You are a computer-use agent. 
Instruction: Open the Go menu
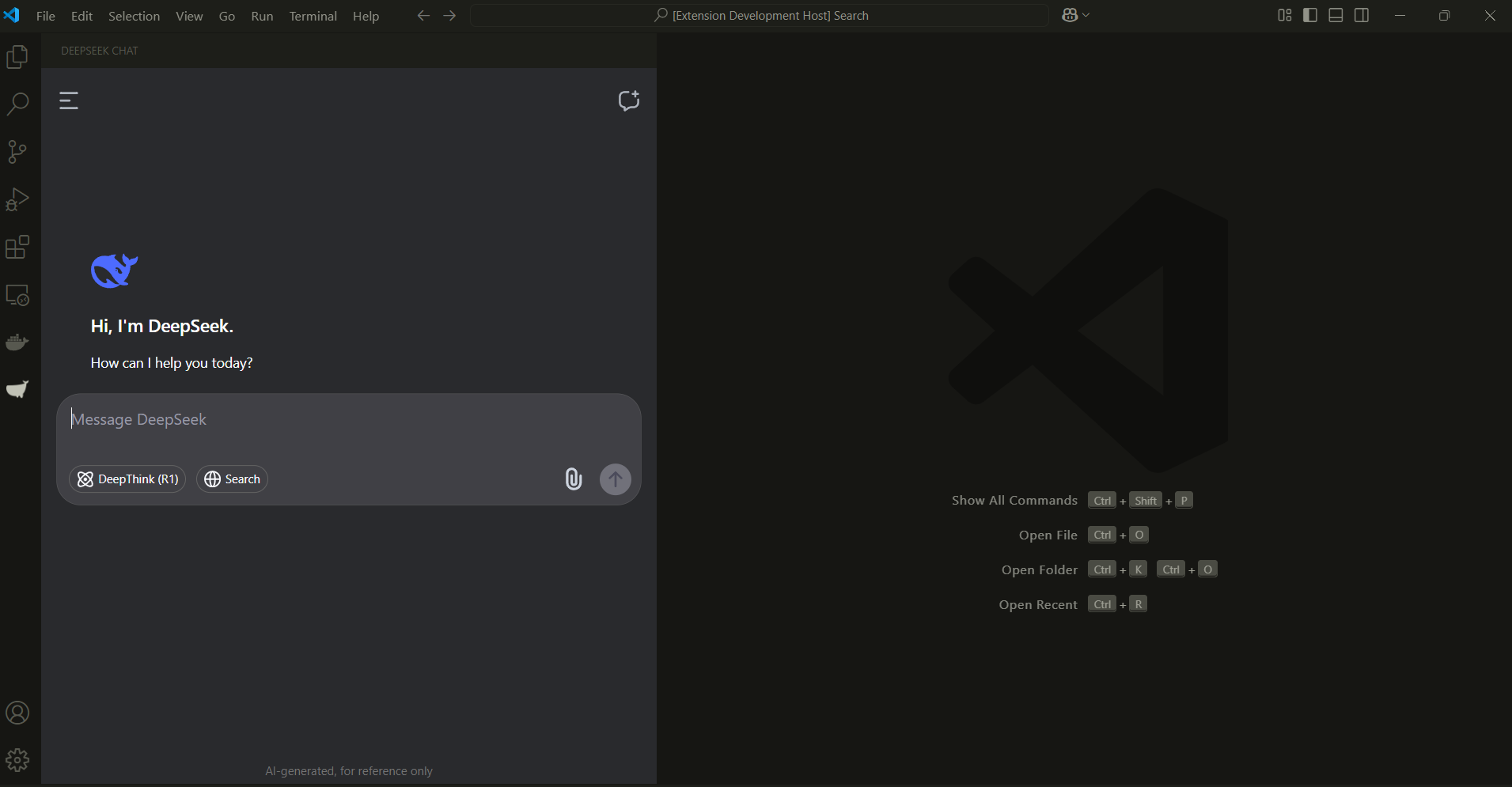coord(227,16)
